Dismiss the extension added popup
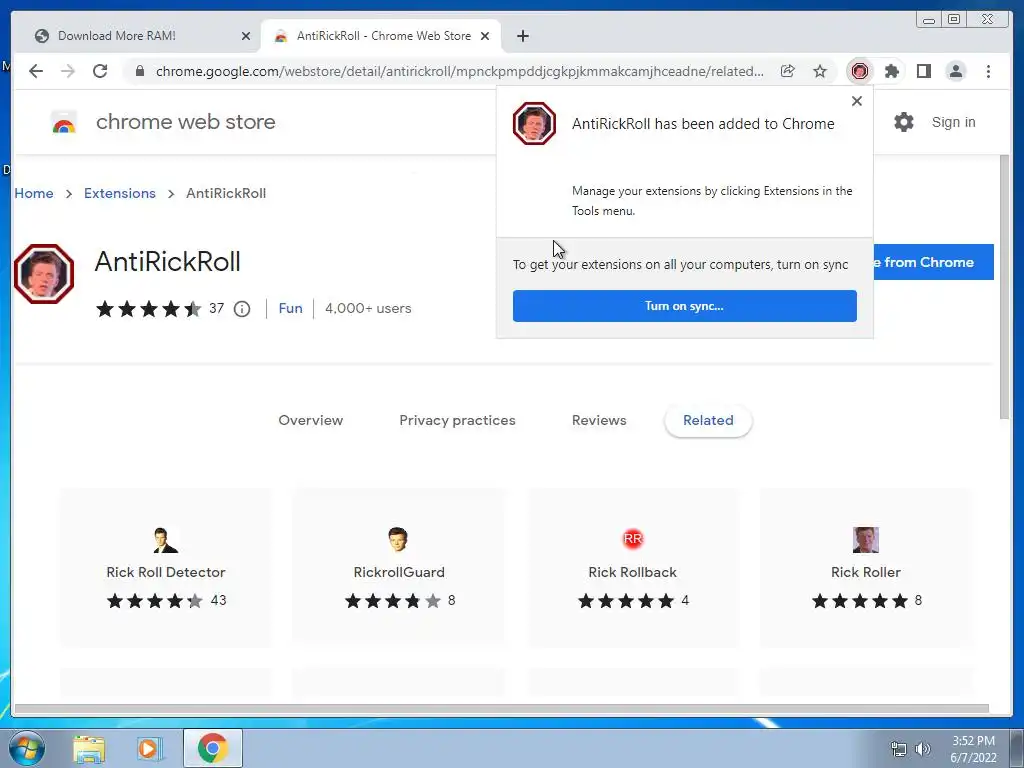This screenshot has height=768, width=1024. (x=857, y=101)
